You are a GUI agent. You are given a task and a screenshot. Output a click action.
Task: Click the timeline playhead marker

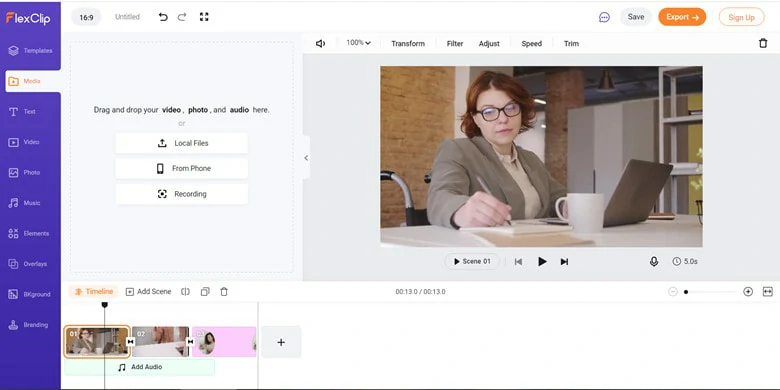coord(104,304)
